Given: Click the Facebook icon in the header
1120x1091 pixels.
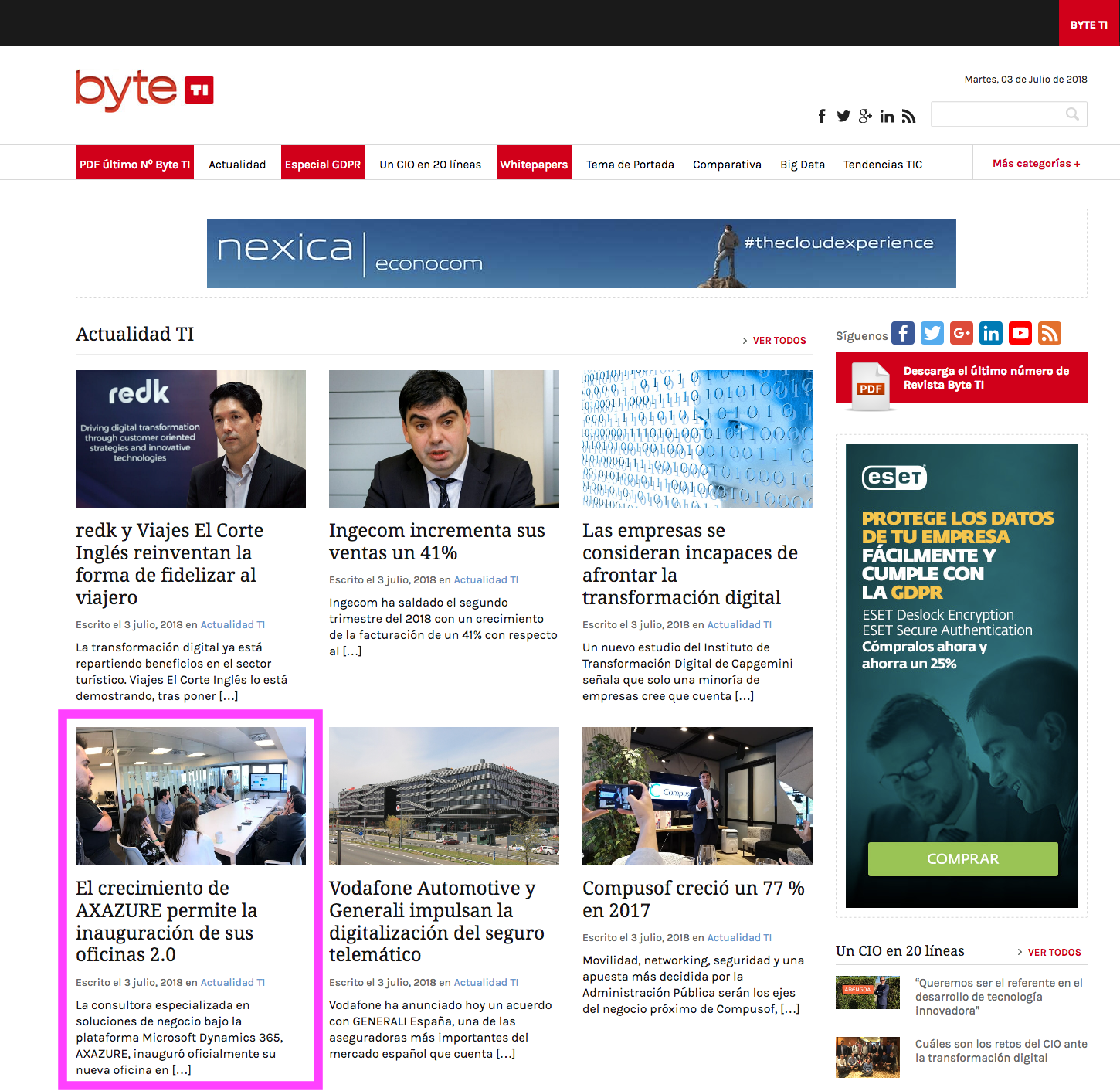Looking at the screenshot, I should [822, 116].
